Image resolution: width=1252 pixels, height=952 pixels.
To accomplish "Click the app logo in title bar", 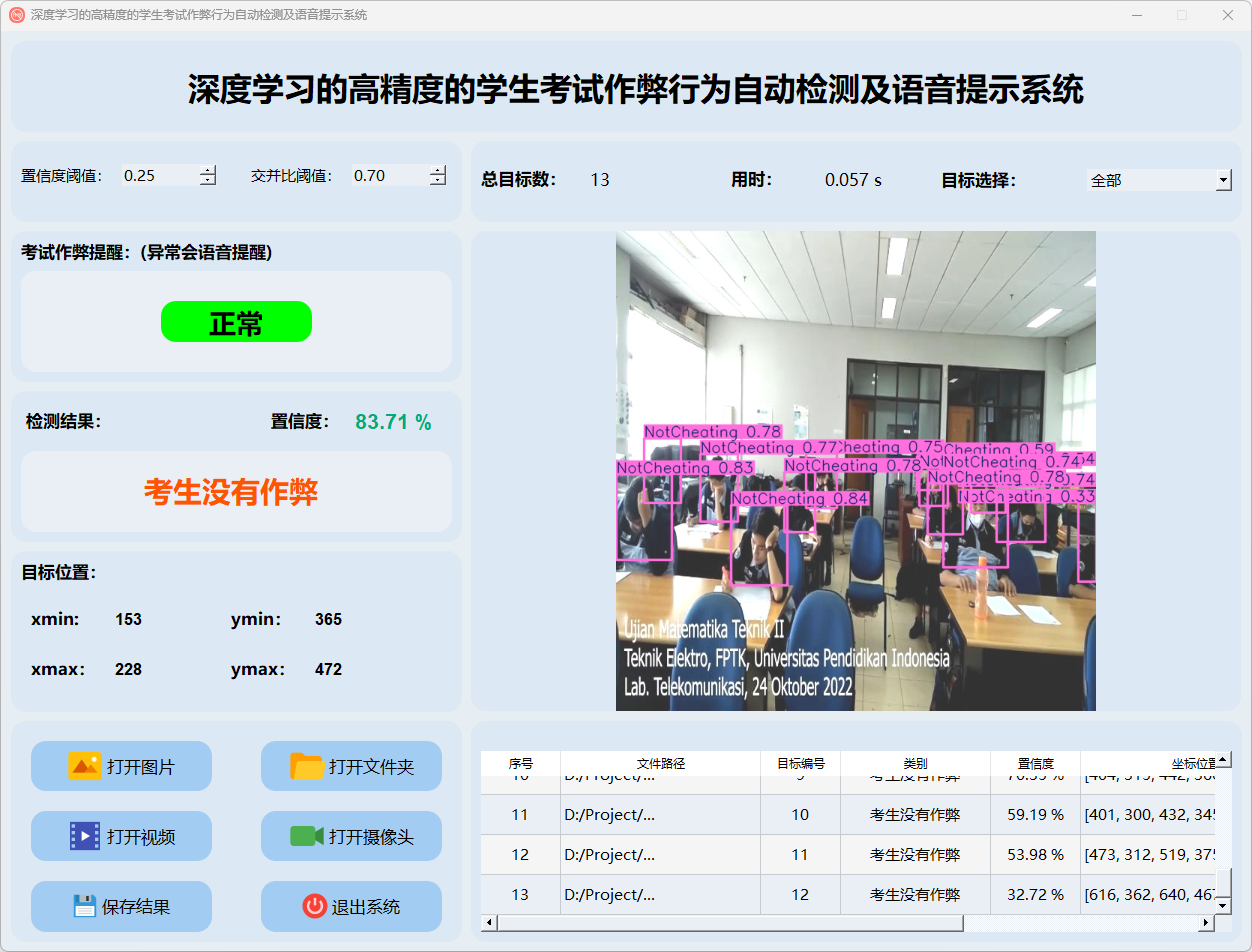I will (16, 15).
